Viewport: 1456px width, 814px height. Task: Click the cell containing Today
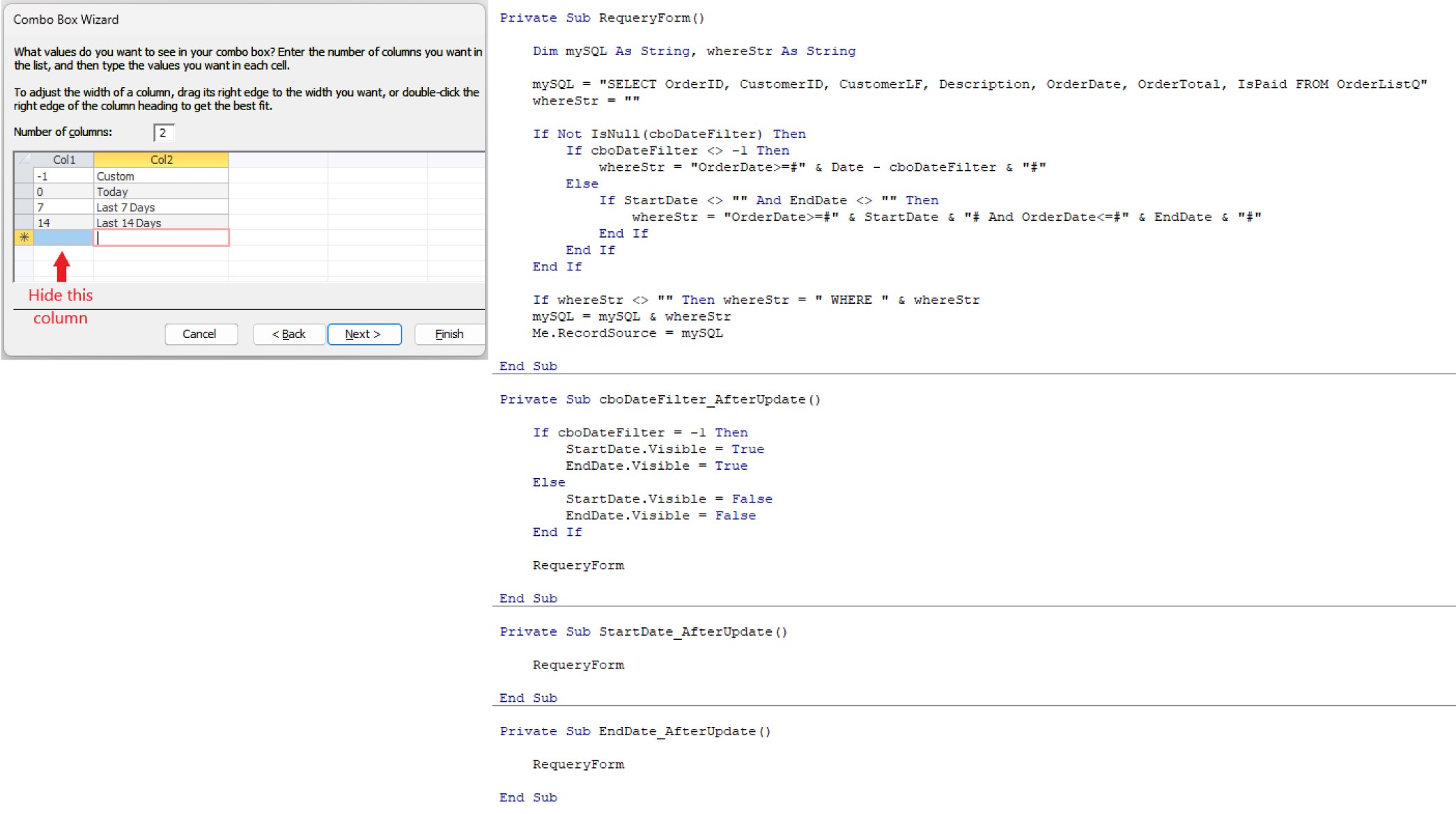pyautogui.click(x=161, y=192)
